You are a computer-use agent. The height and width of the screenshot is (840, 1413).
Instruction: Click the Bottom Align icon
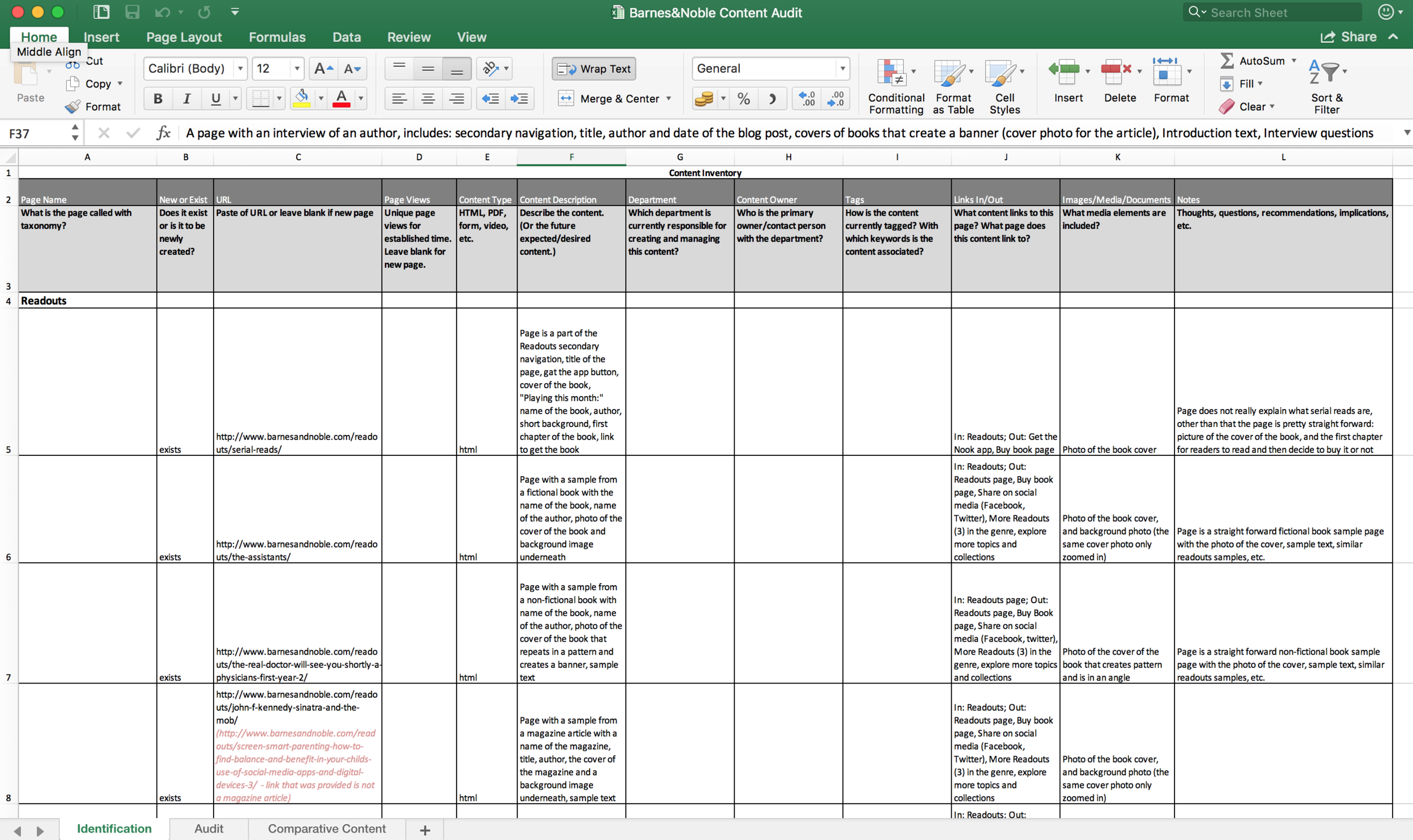[457, 68]
